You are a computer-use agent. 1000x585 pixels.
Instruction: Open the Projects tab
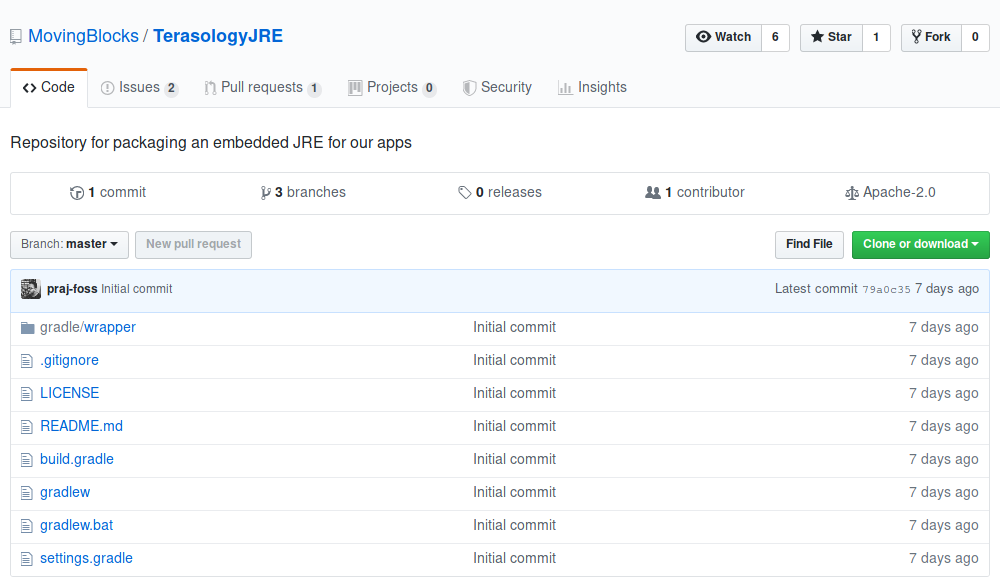point(392,87)
